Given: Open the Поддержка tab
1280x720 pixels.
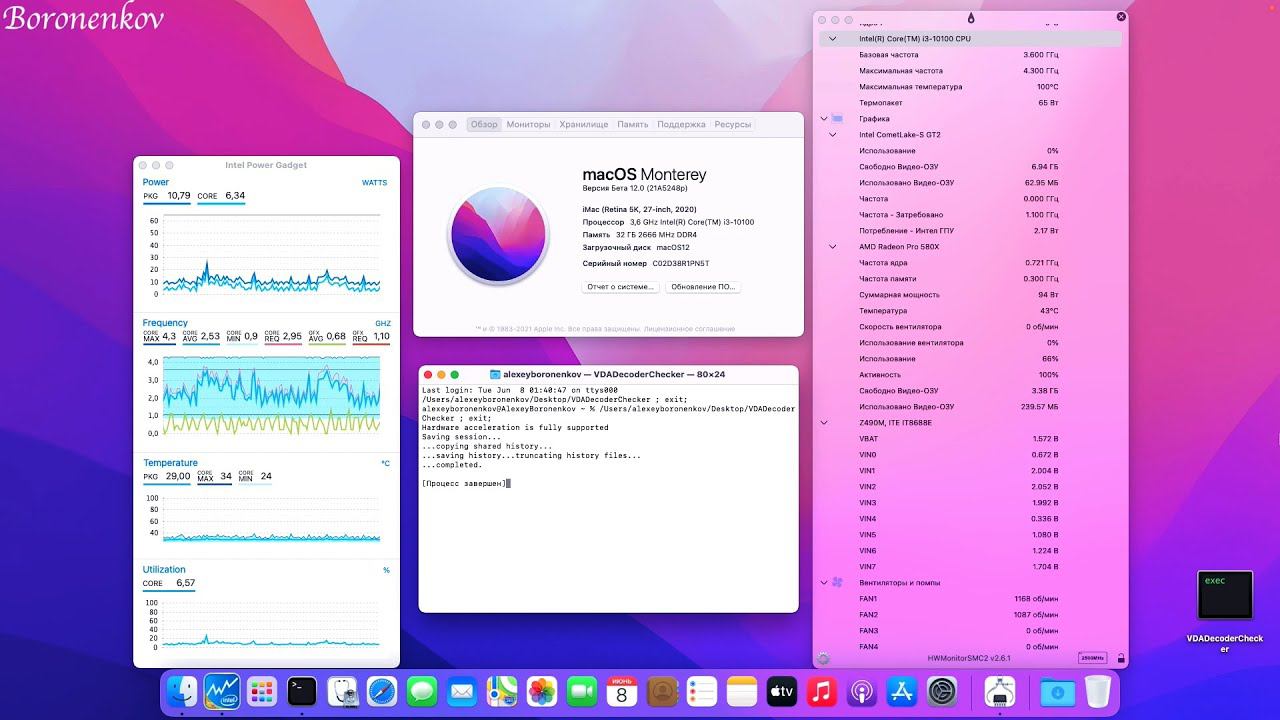Looking at the screenshot, I should point(681,125).
